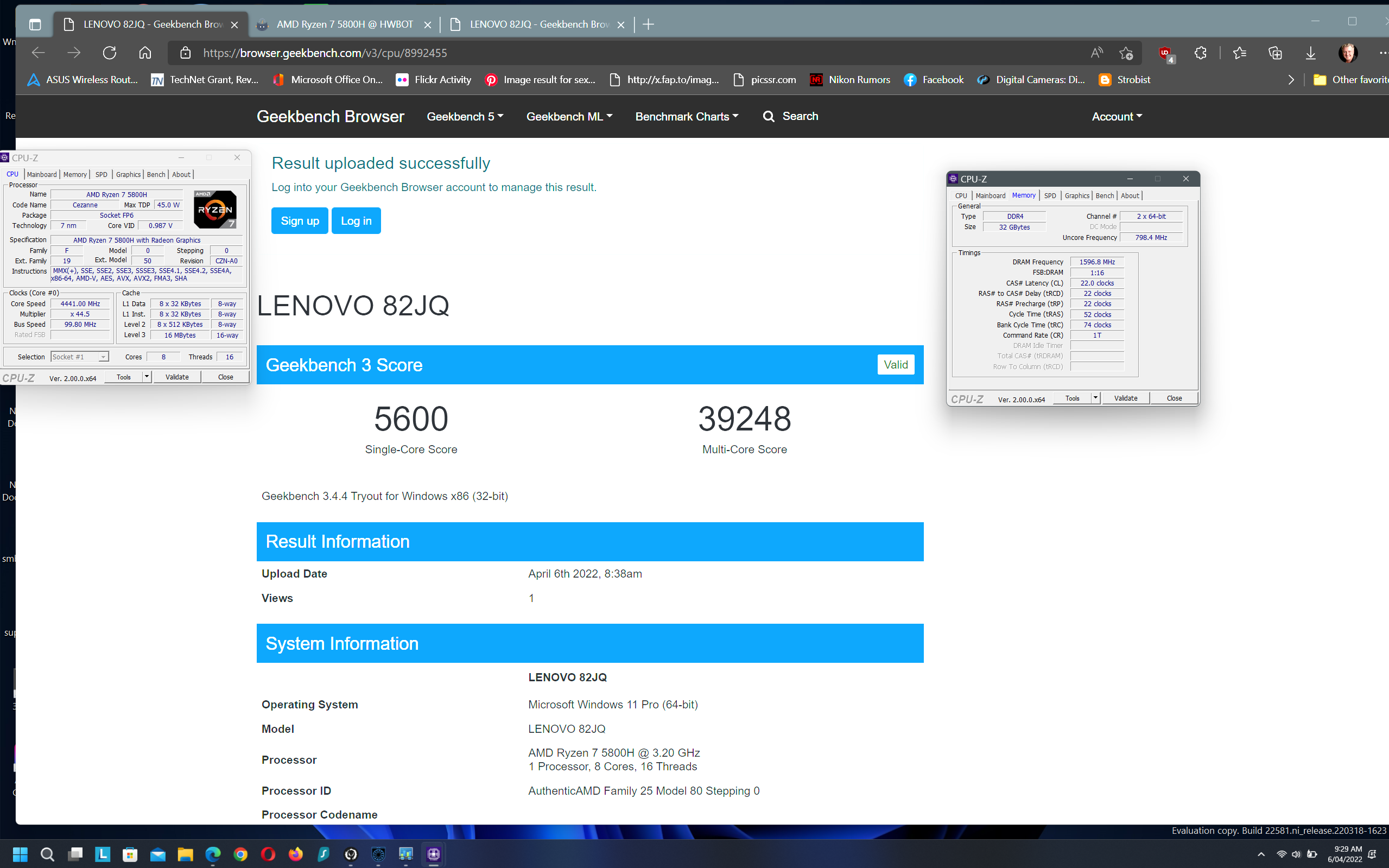Click the Valid badge
The image size is (1389, 868).
click(896, 365)
